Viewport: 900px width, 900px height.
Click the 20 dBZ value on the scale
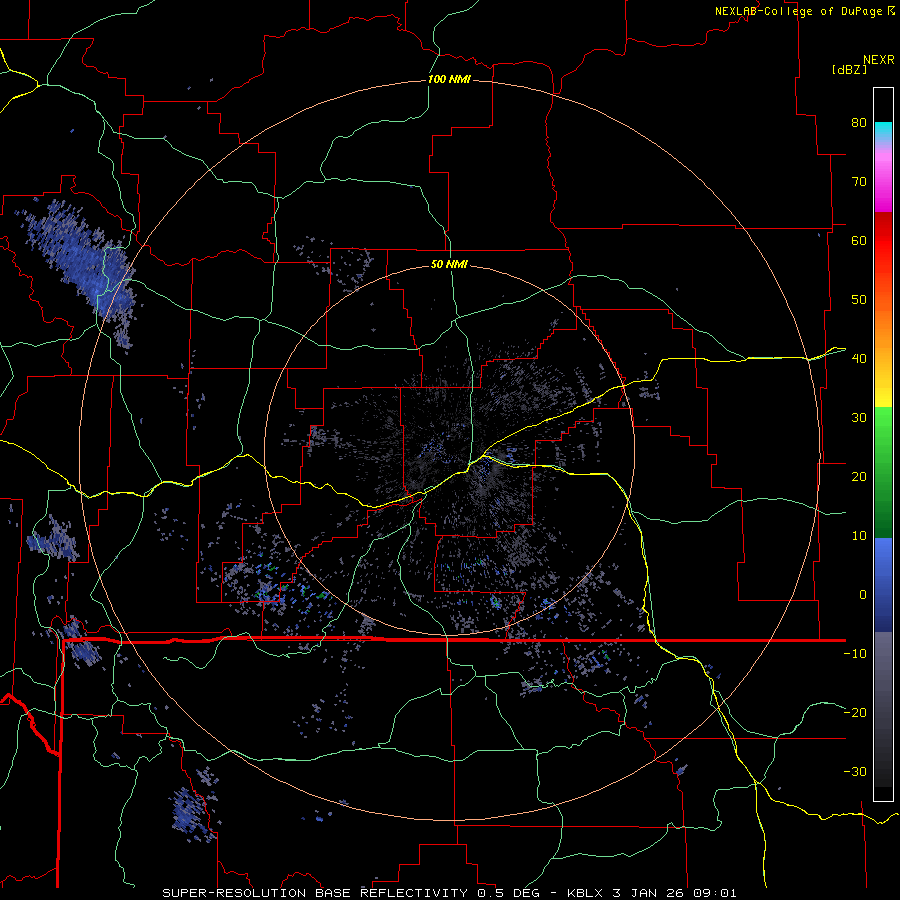click(859, 476)
